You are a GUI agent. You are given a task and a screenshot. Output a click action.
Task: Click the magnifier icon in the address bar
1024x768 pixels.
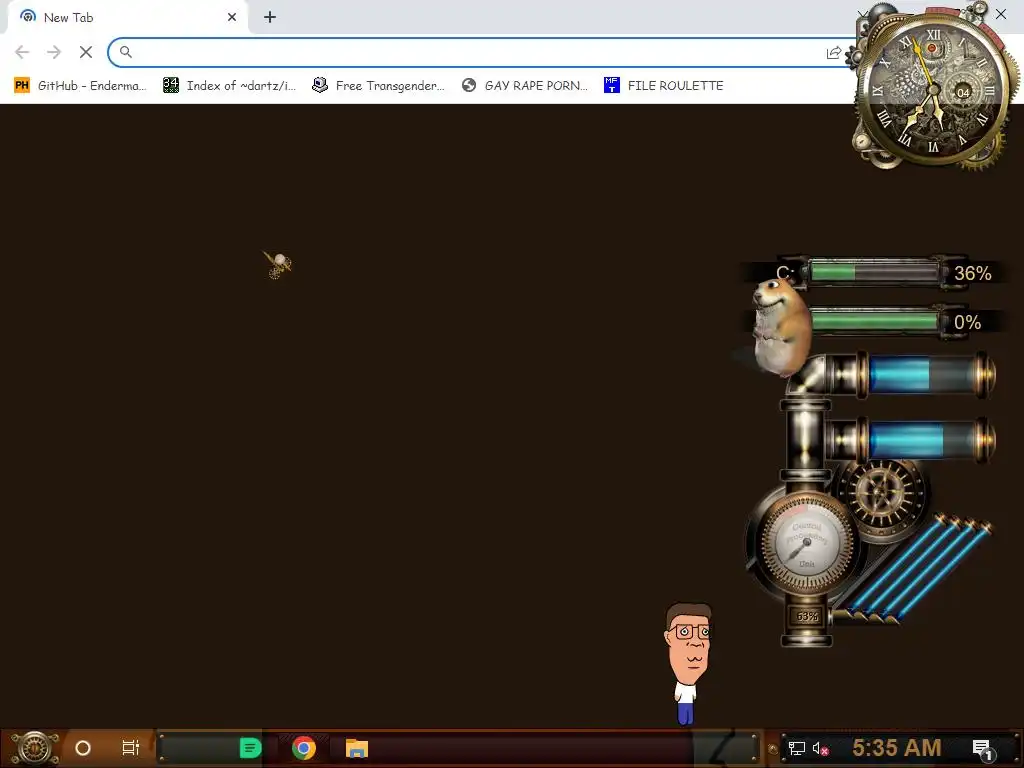click(125, 52)
